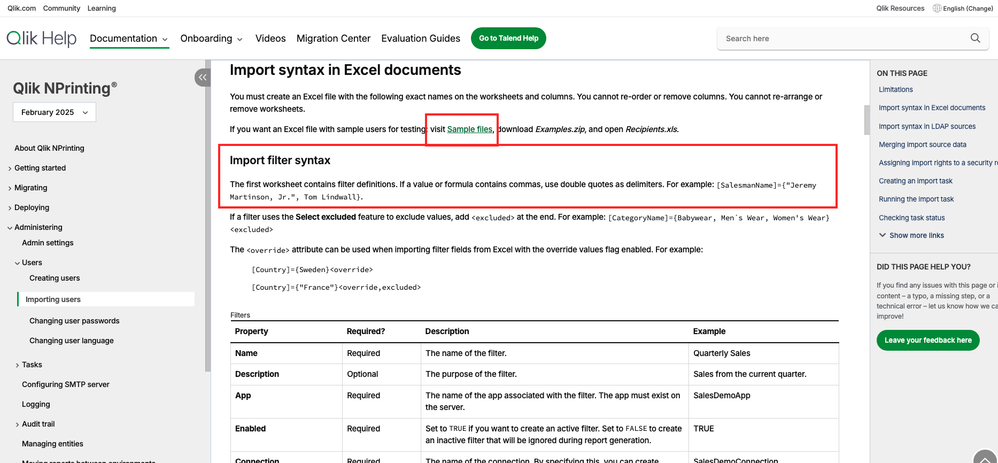This screenshot has height=463, width=998.
Task: Open the Documentation dropdown menu
Action: (129, 38)
